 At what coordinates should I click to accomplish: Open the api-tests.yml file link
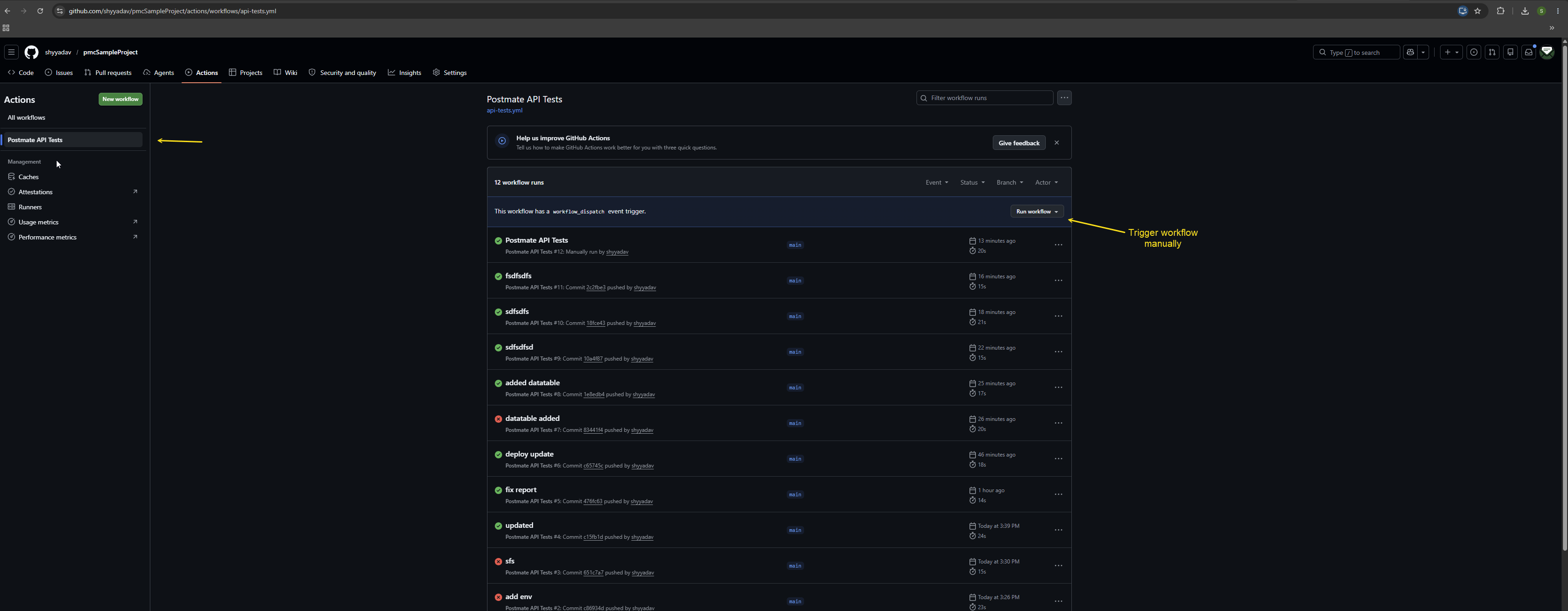pos(504,111)
